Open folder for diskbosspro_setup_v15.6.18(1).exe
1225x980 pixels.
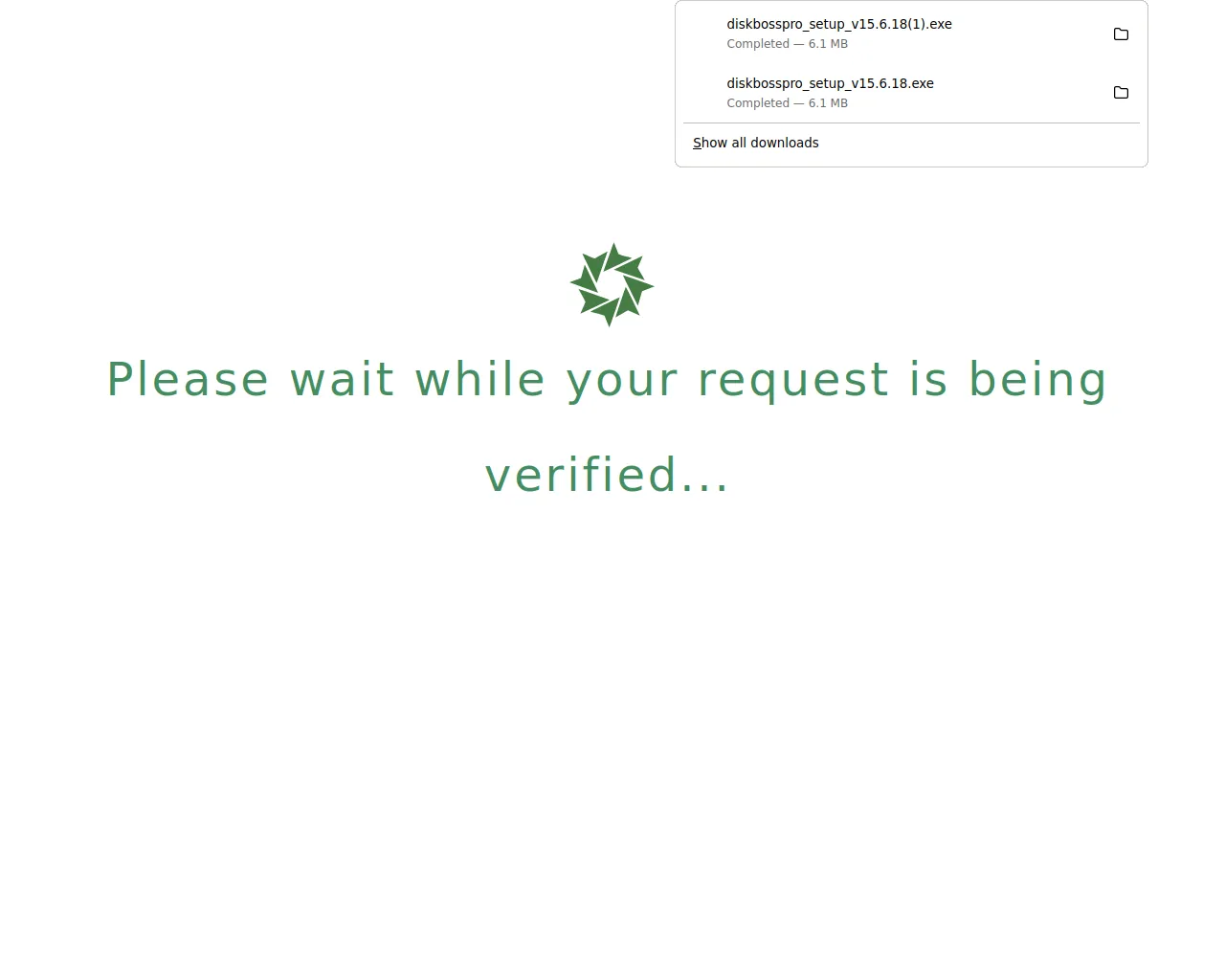(1121, 33)
